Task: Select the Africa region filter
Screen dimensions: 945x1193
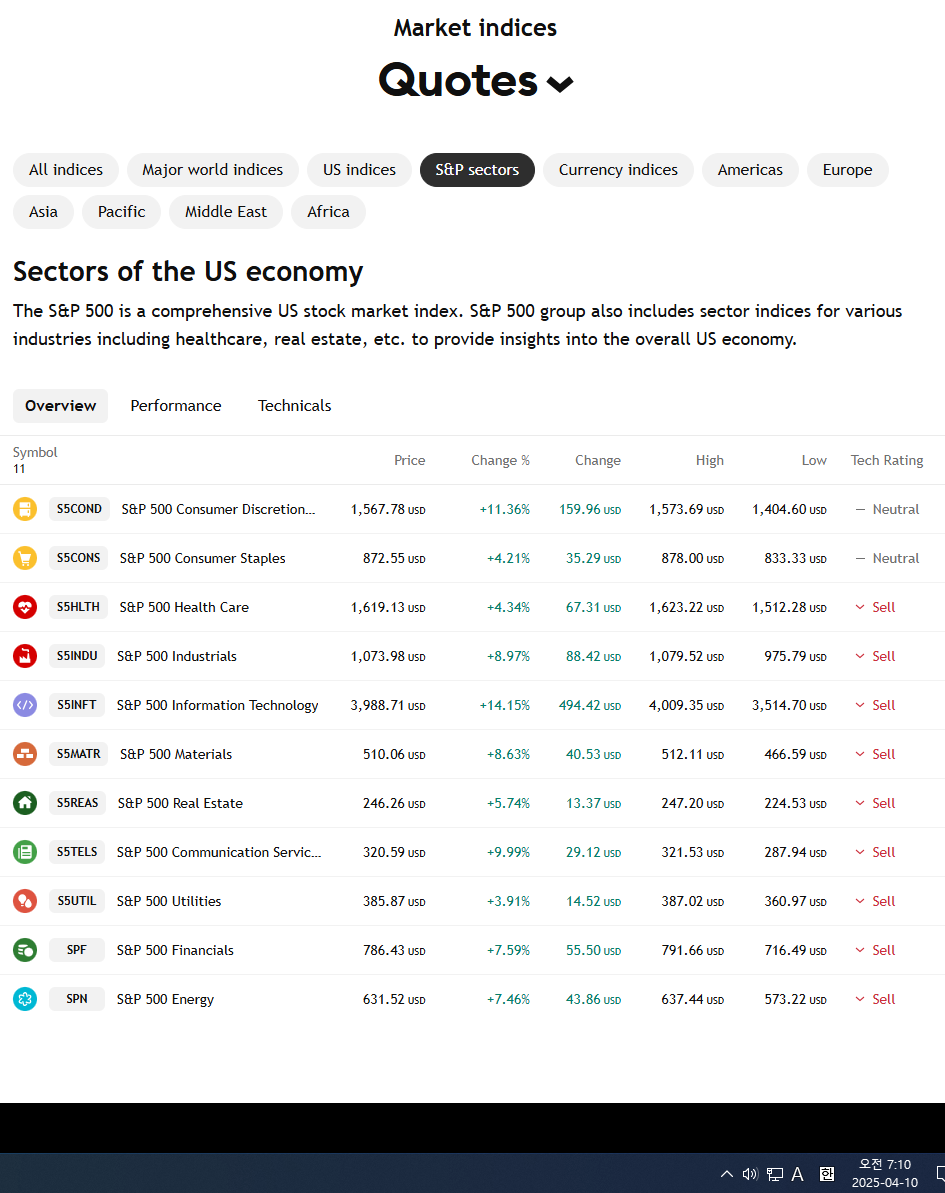Action: coord(329,212)
